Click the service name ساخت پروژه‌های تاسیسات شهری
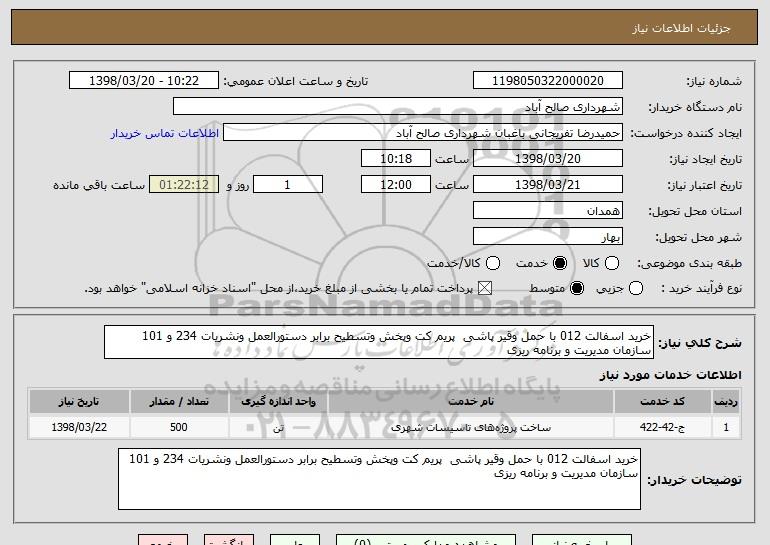The width and height of the screenshot is (770, 545). click(470, 427)
